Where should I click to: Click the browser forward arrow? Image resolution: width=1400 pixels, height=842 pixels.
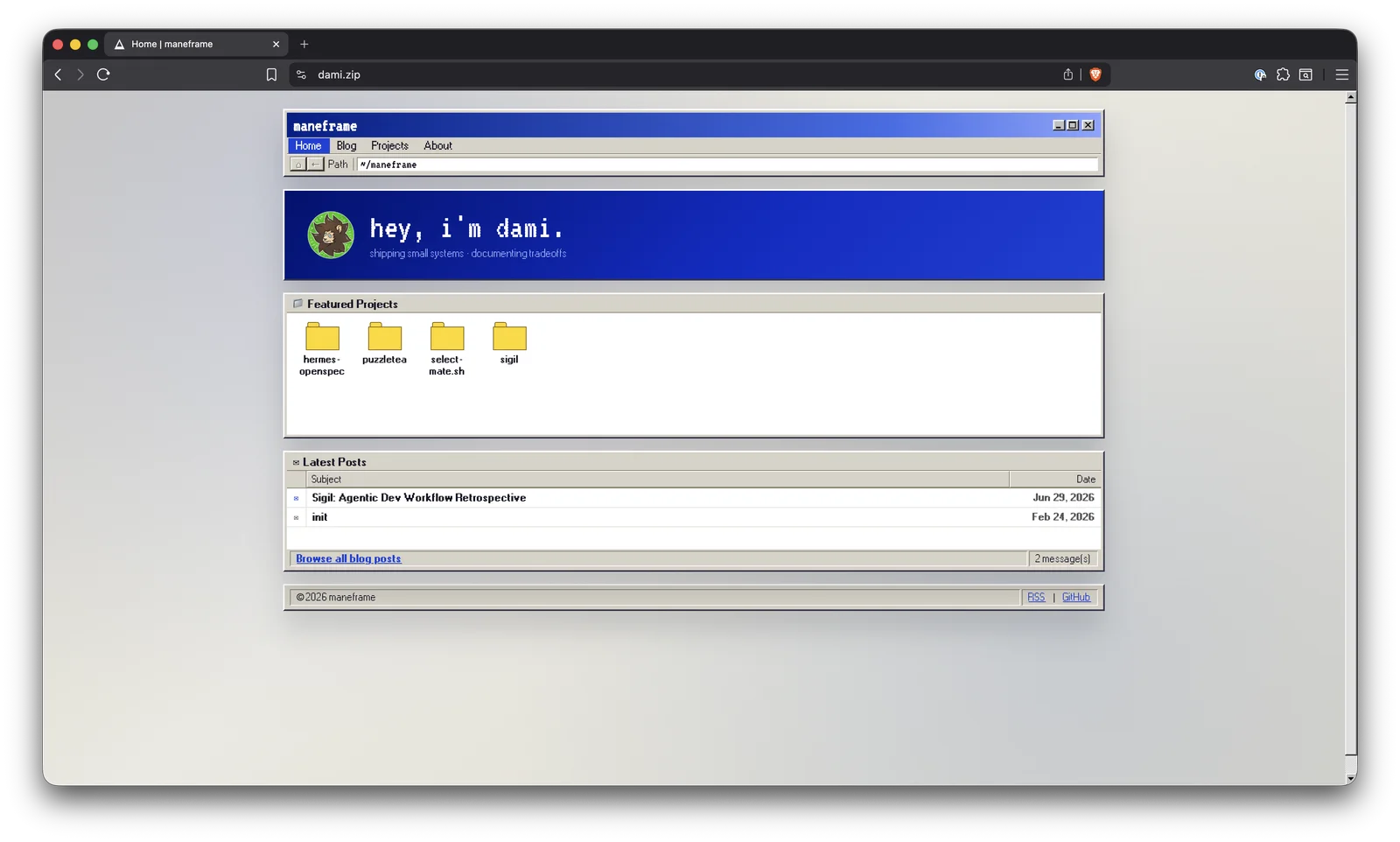[x=80, y=74]
